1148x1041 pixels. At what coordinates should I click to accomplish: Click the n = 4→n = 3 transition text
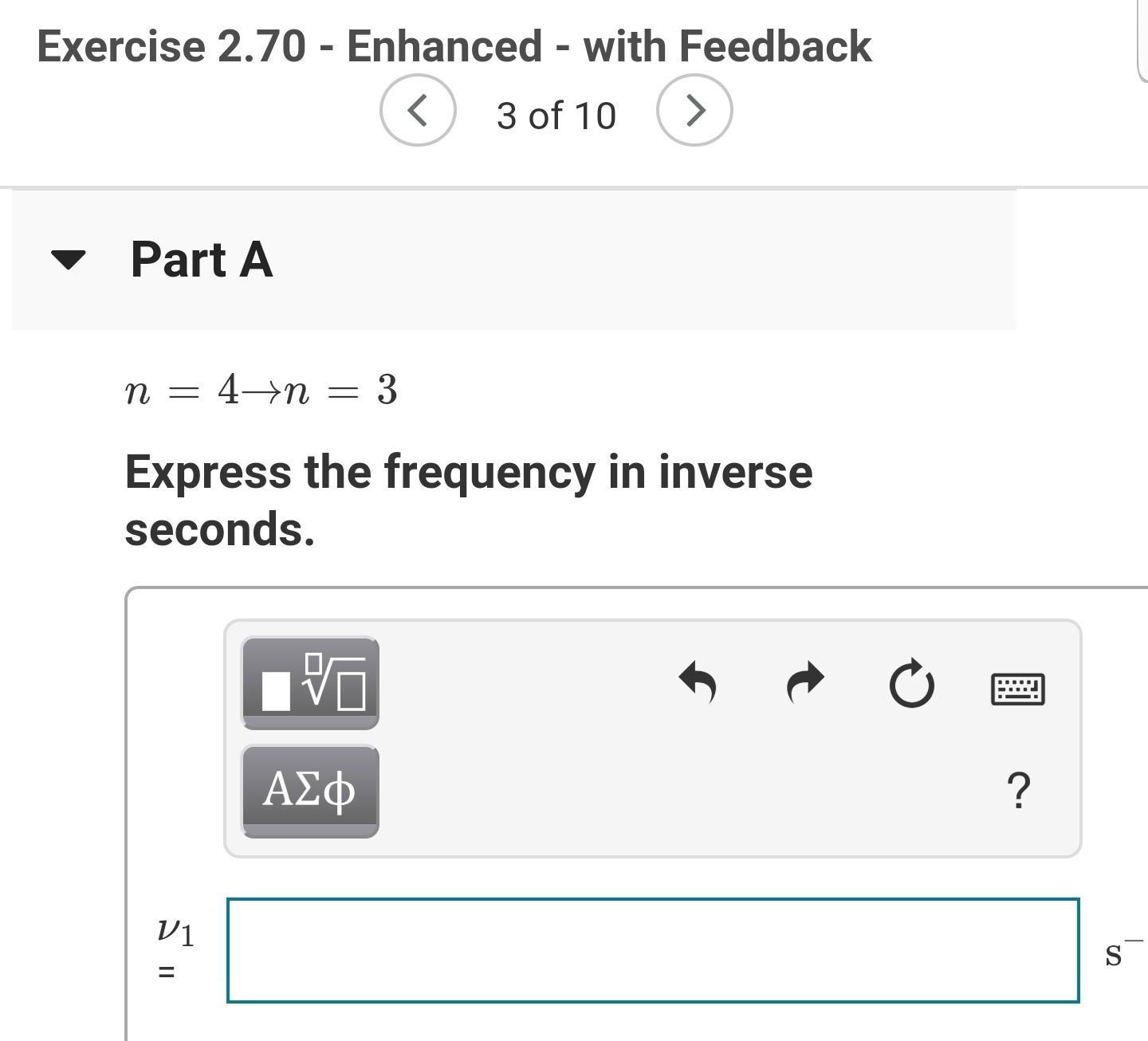coord(261,391)
